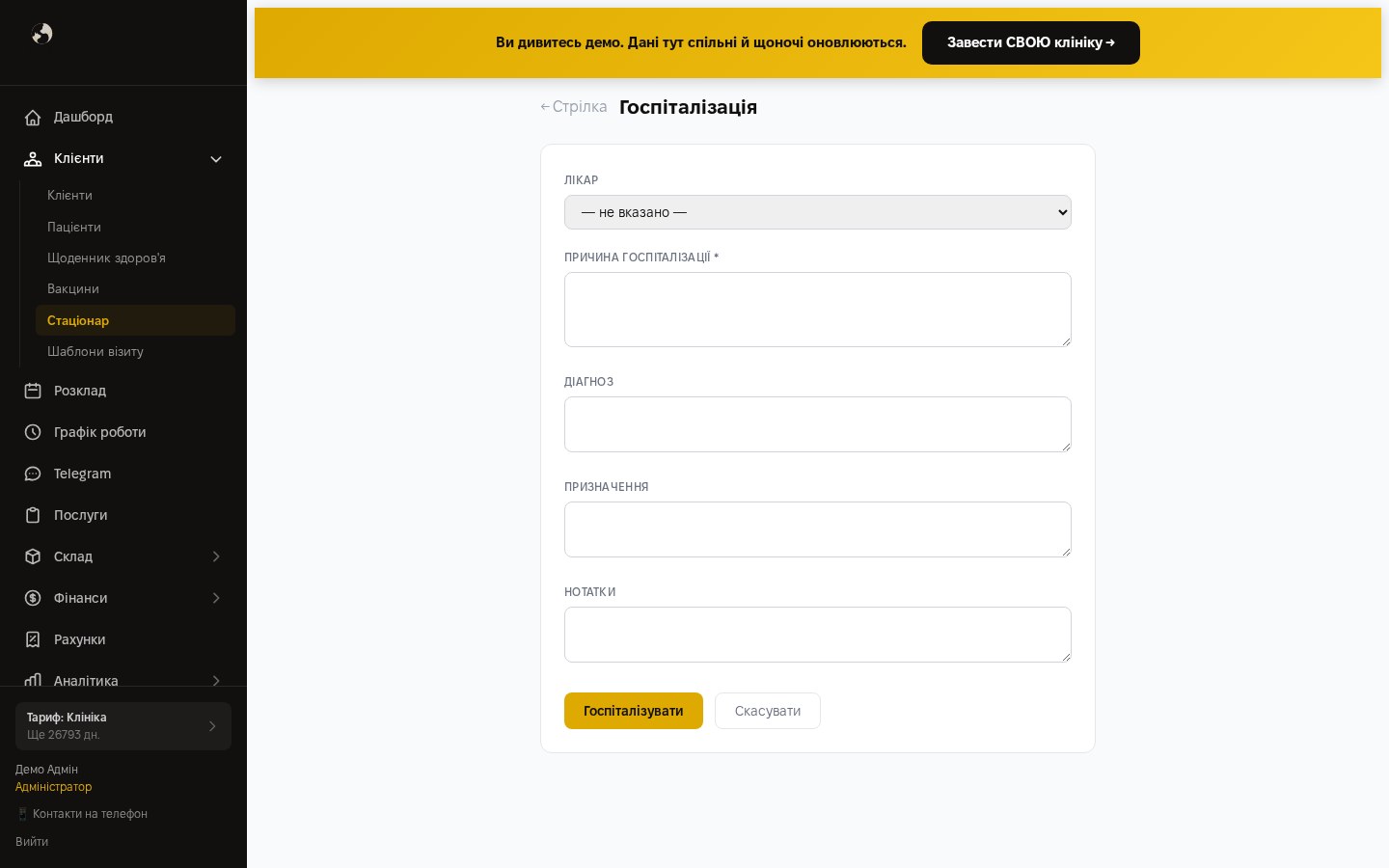Open Дашборд in the sidebar
The height and width of the screenshot is (868, 1389).
pyautogui.click(x=123, y=118)
